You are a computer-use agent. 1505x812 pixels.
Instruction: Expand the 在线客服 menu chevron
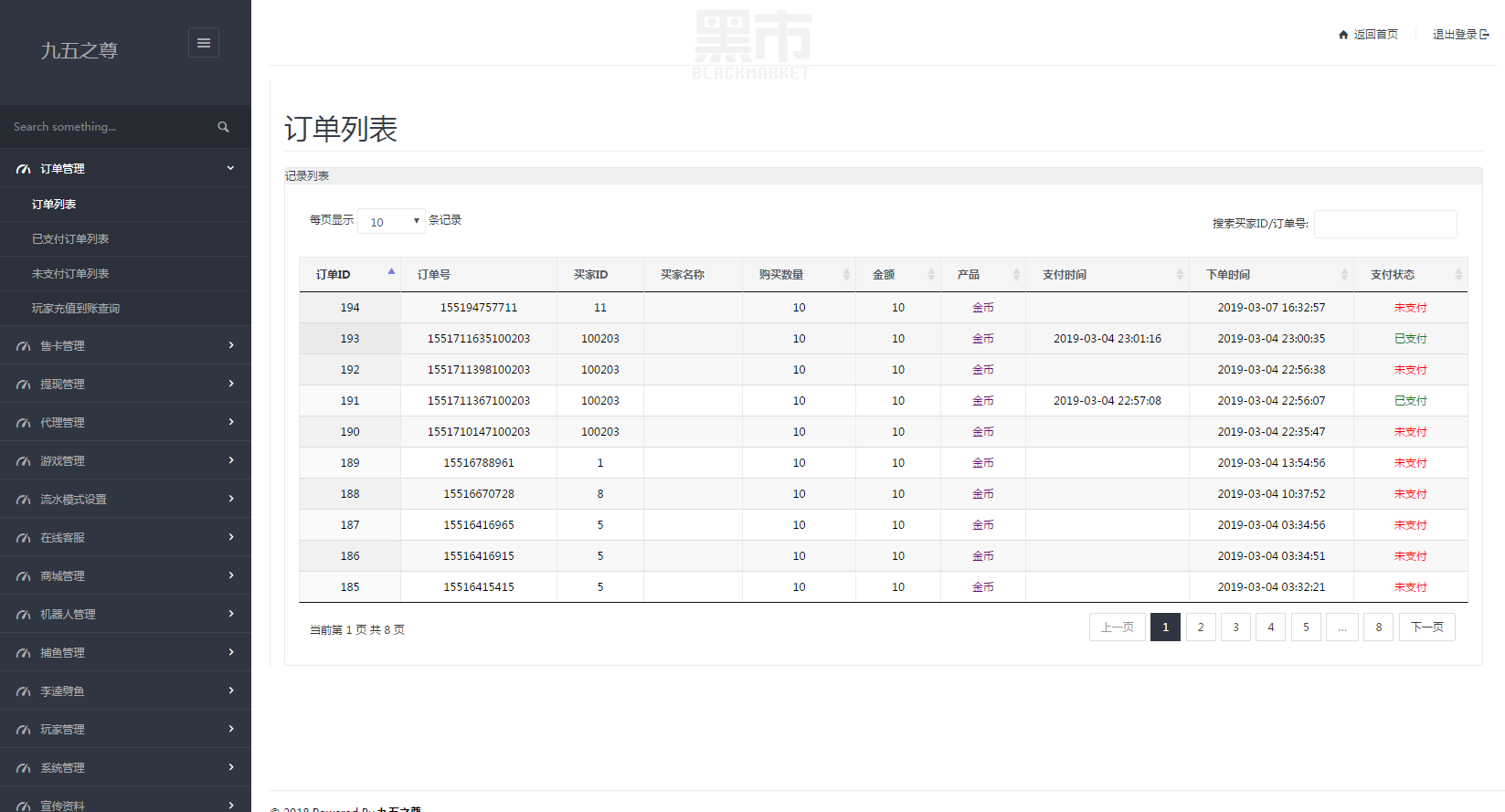[231, 537]
